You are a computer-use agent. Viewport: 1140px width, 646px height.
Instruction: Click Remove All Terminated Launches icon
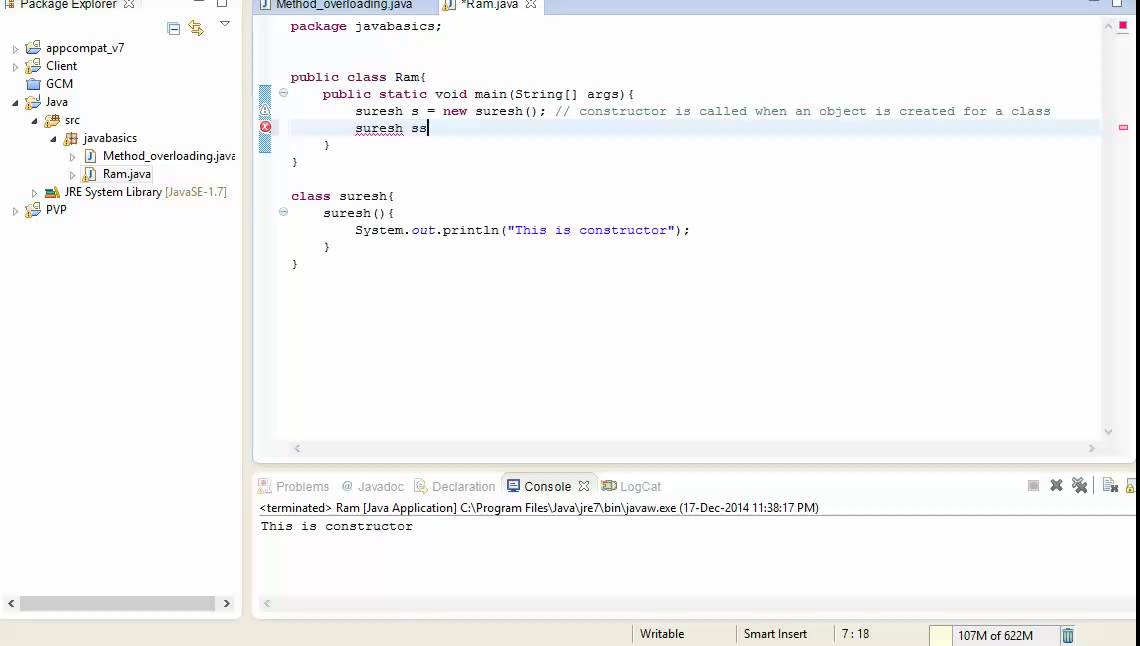1080,485
